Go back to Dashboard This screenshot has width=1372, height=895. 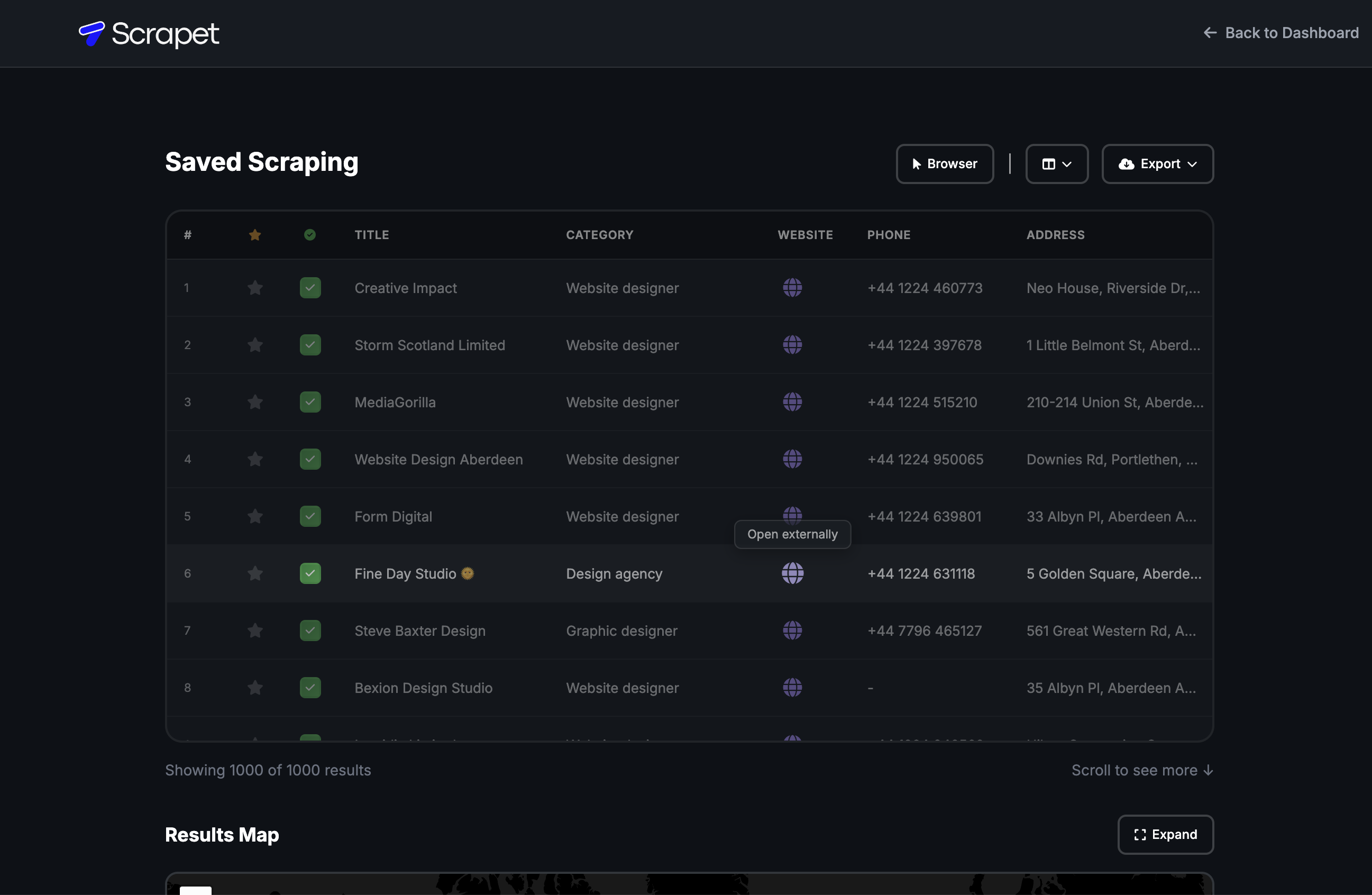[1281, 33]
